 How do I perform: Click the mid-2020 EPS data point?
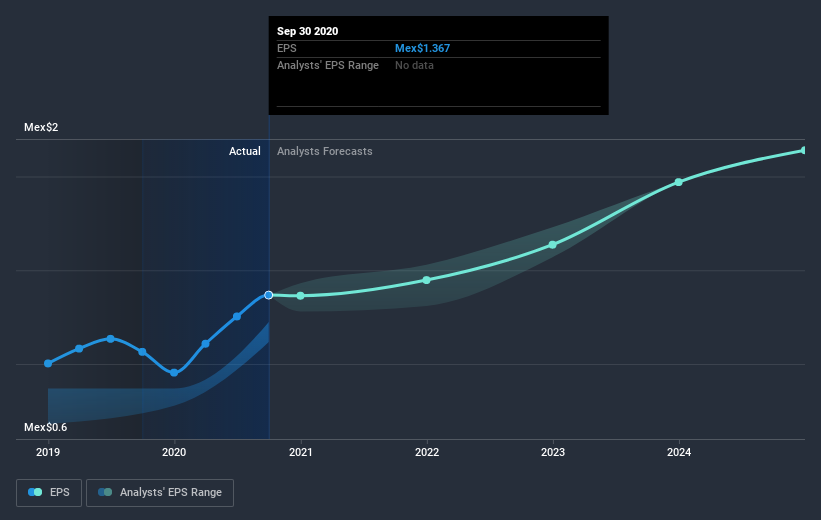237,316
